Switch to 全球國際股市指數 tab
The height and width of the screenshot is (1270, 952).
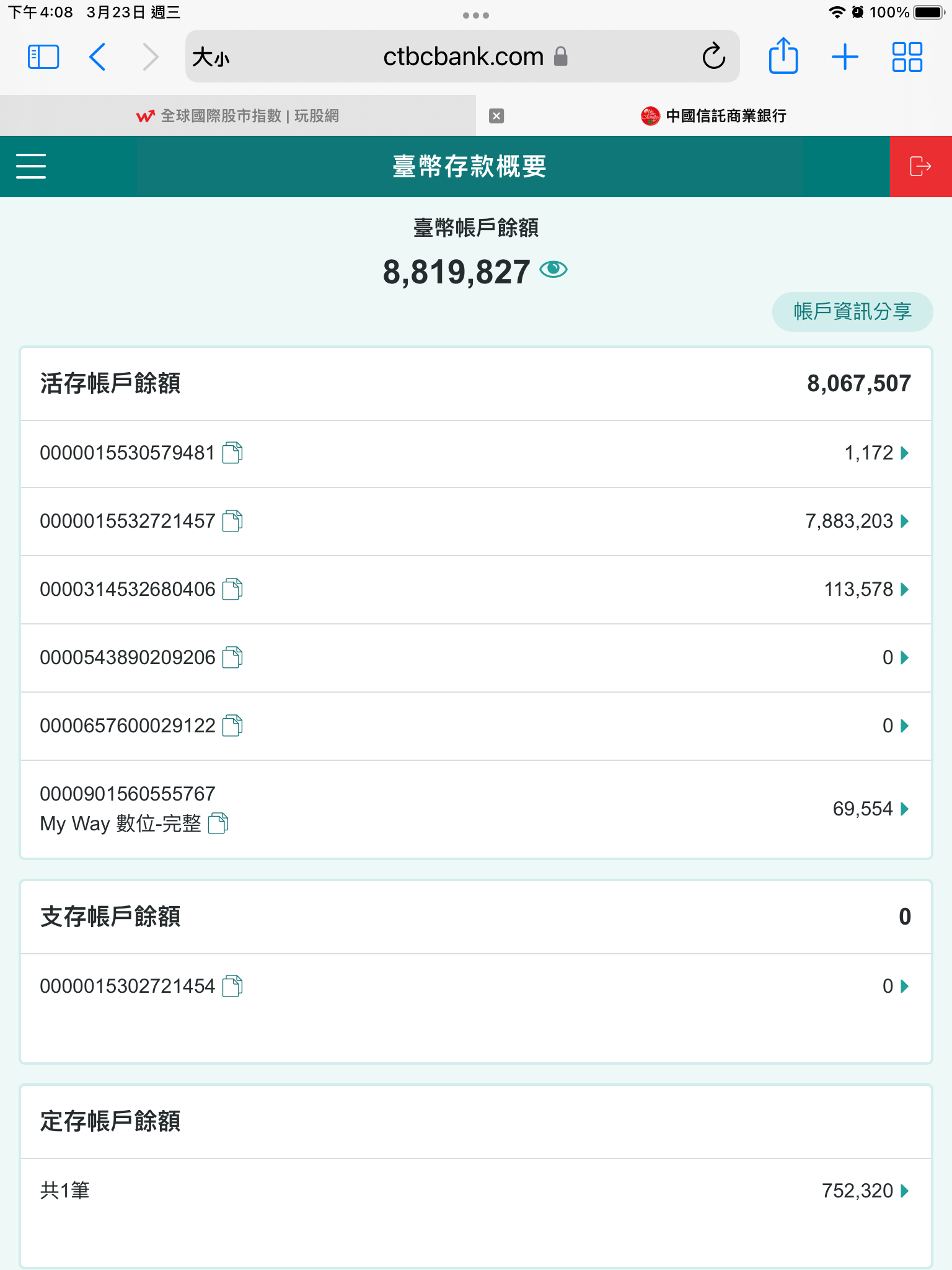(x=238, y=116)
